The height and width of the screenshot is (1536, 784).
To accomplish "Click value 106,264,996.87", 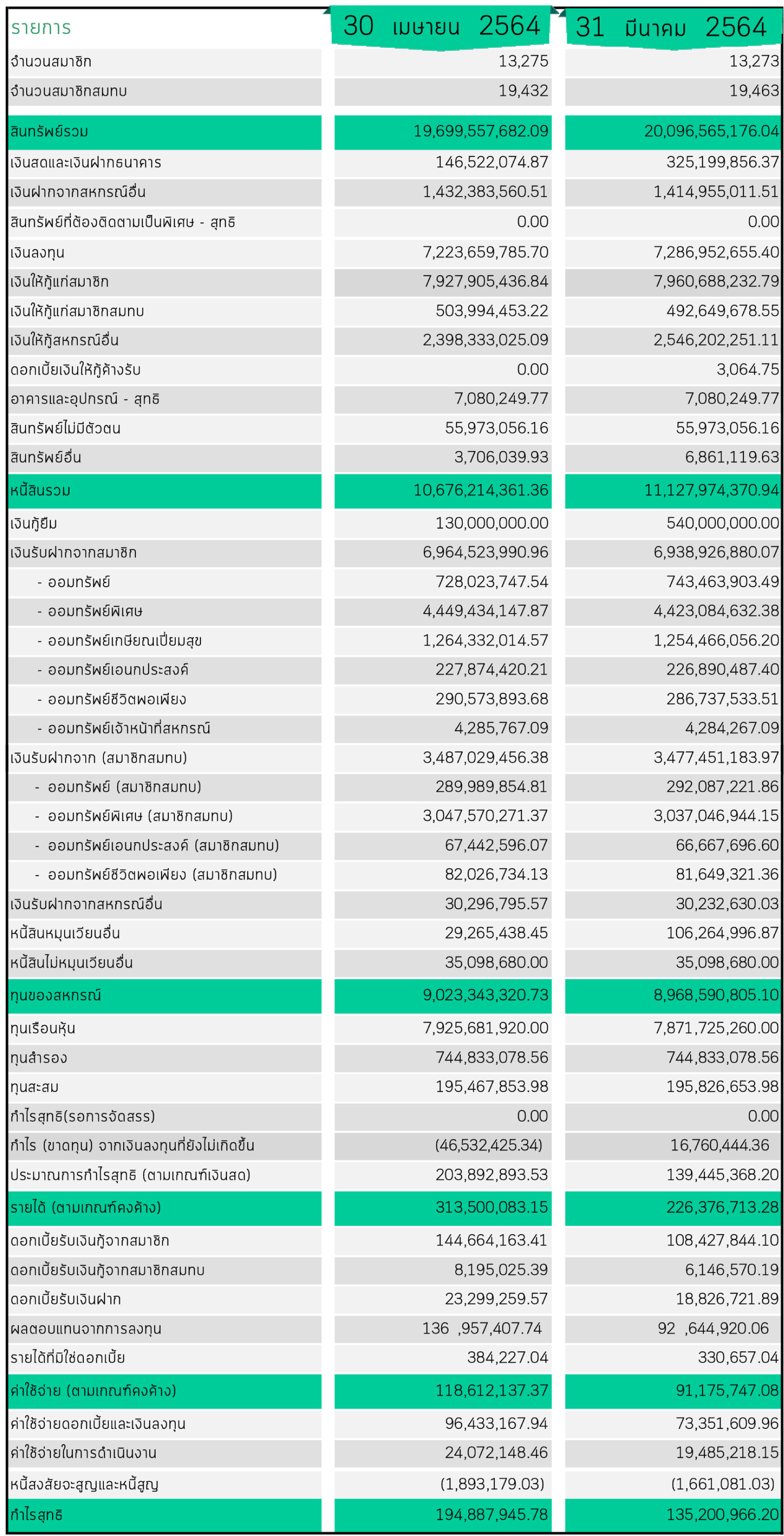I will point(723,933).
